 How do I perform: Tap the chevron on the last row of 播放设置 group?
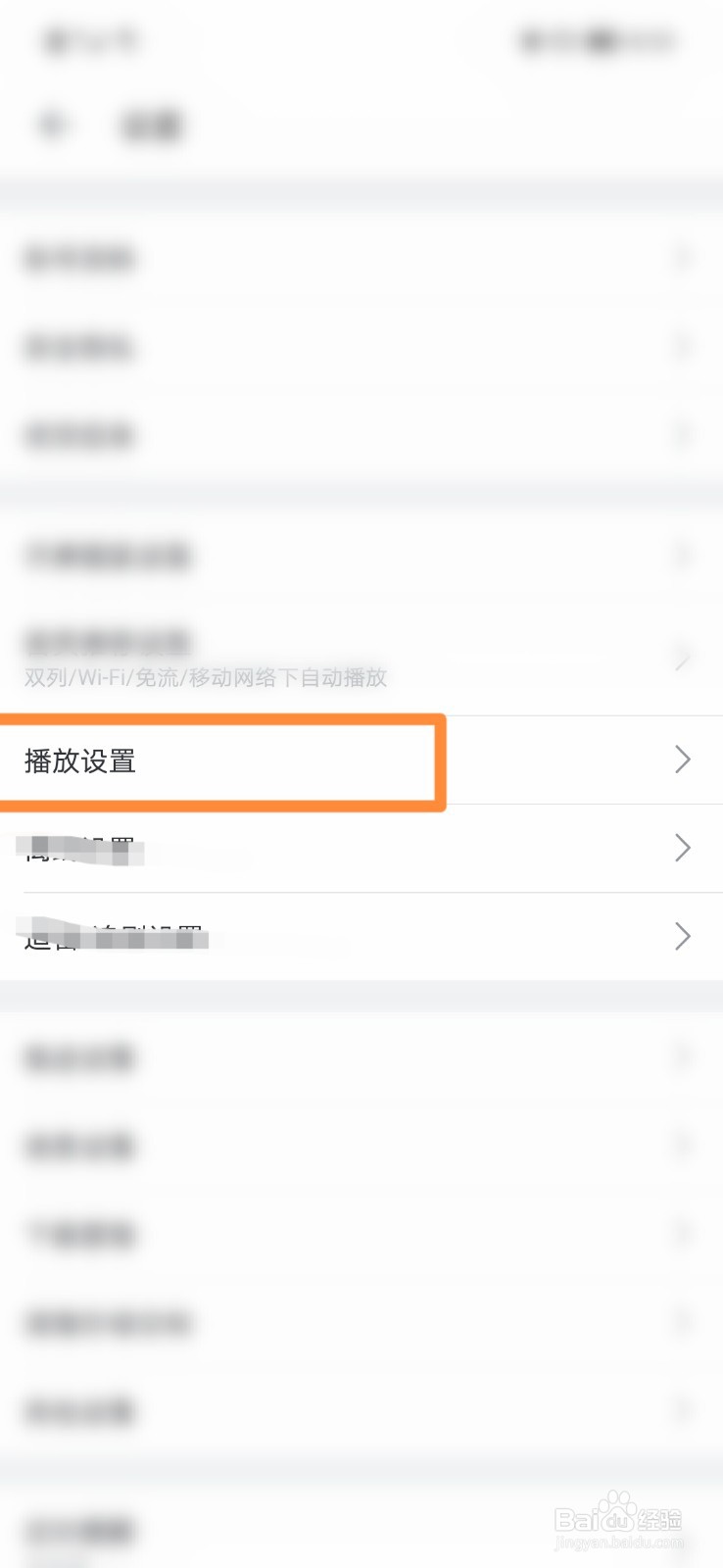click(683, 936)
